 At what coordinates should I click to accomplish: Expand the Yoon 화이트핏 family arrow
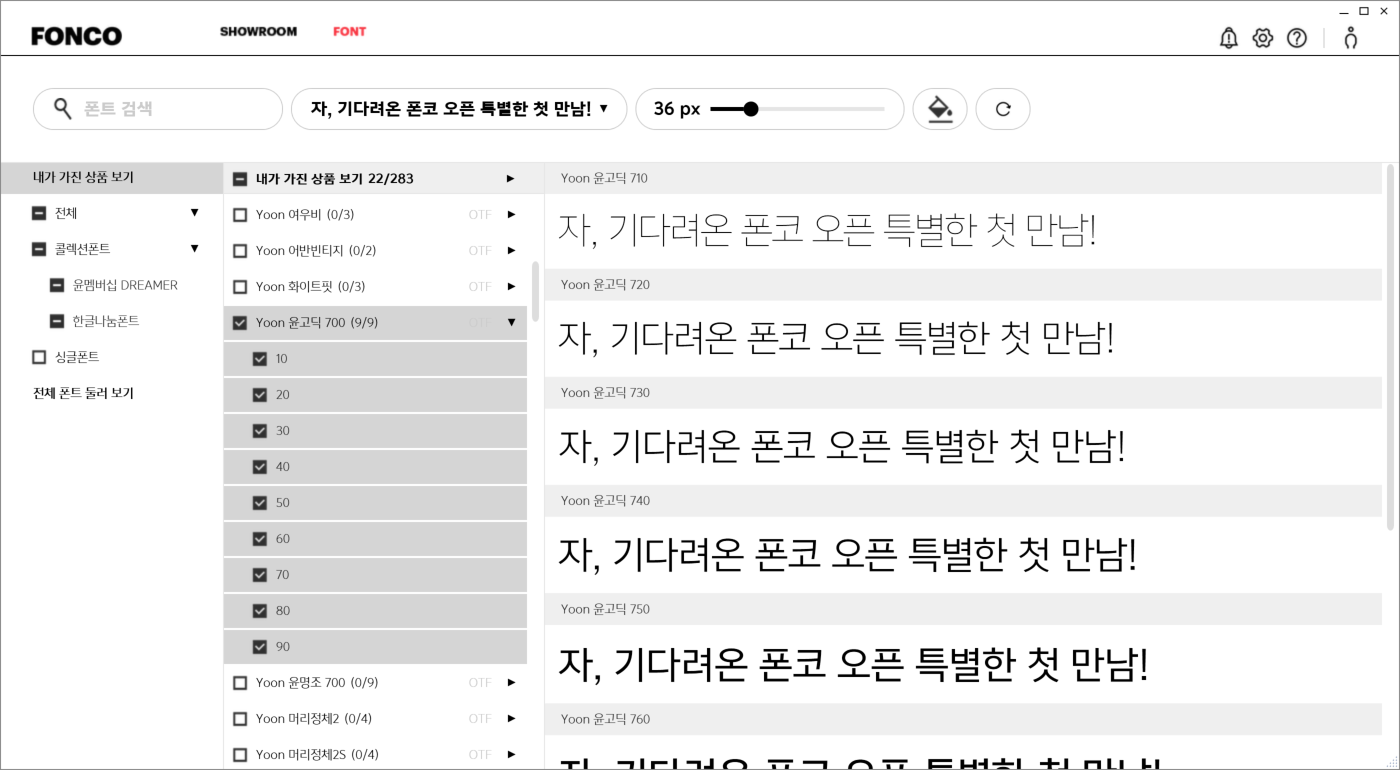click(511, 287)
